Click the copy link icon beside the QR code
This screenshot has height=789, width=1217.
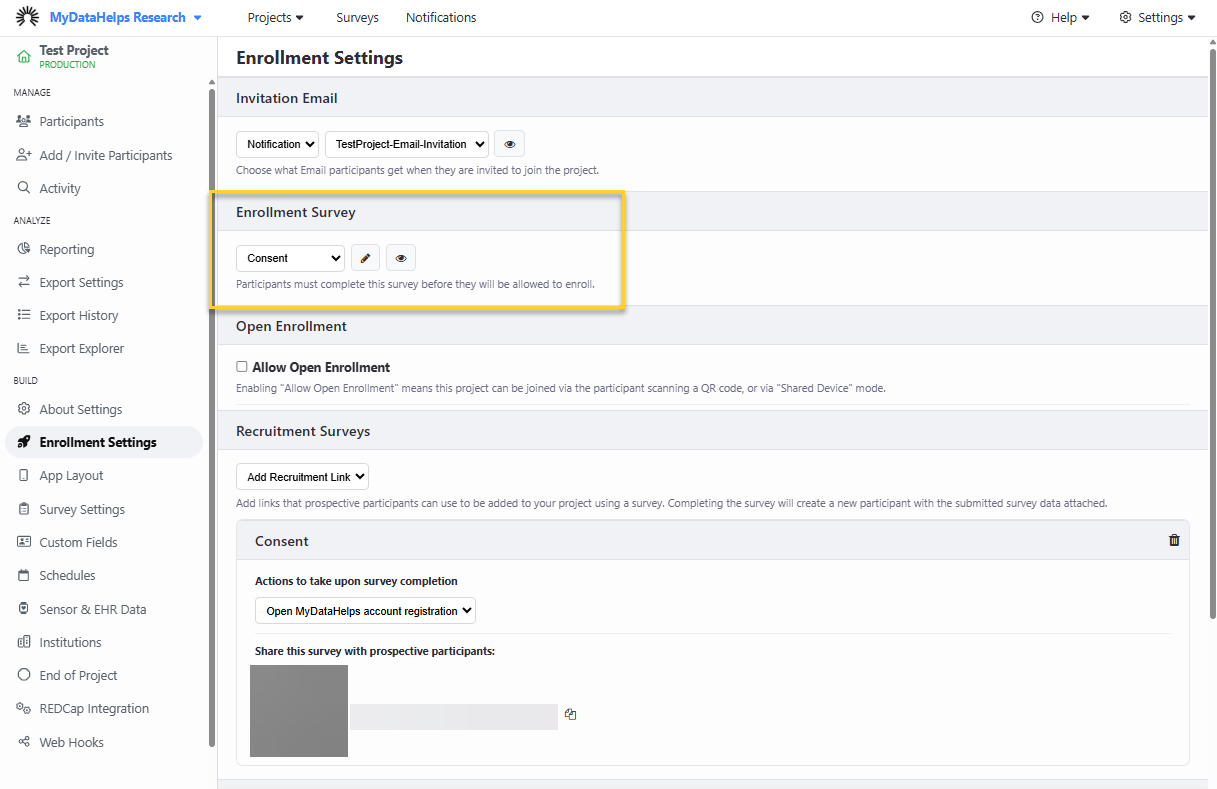point(570,714)
